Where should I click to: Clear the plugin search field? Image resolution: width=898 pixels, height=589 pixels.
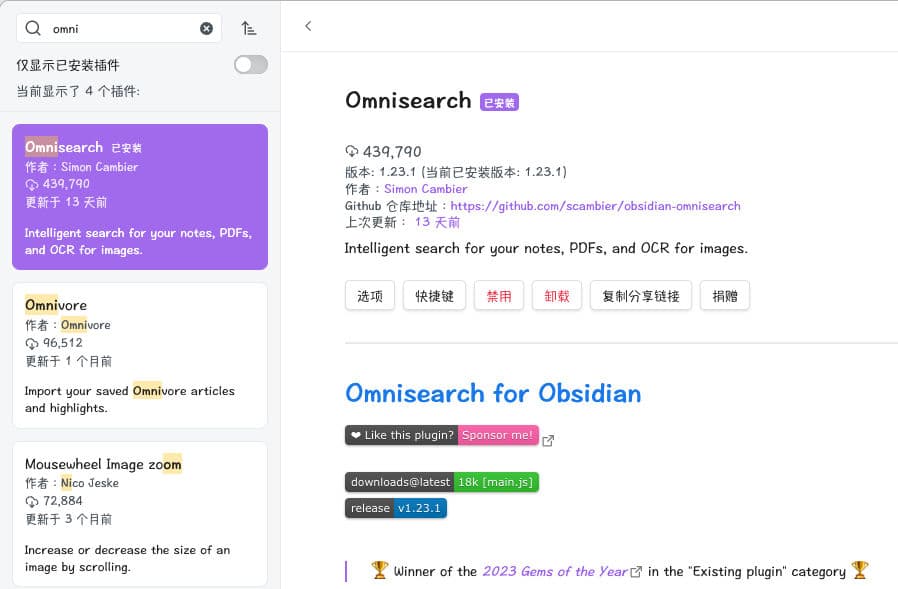point(206,29)
